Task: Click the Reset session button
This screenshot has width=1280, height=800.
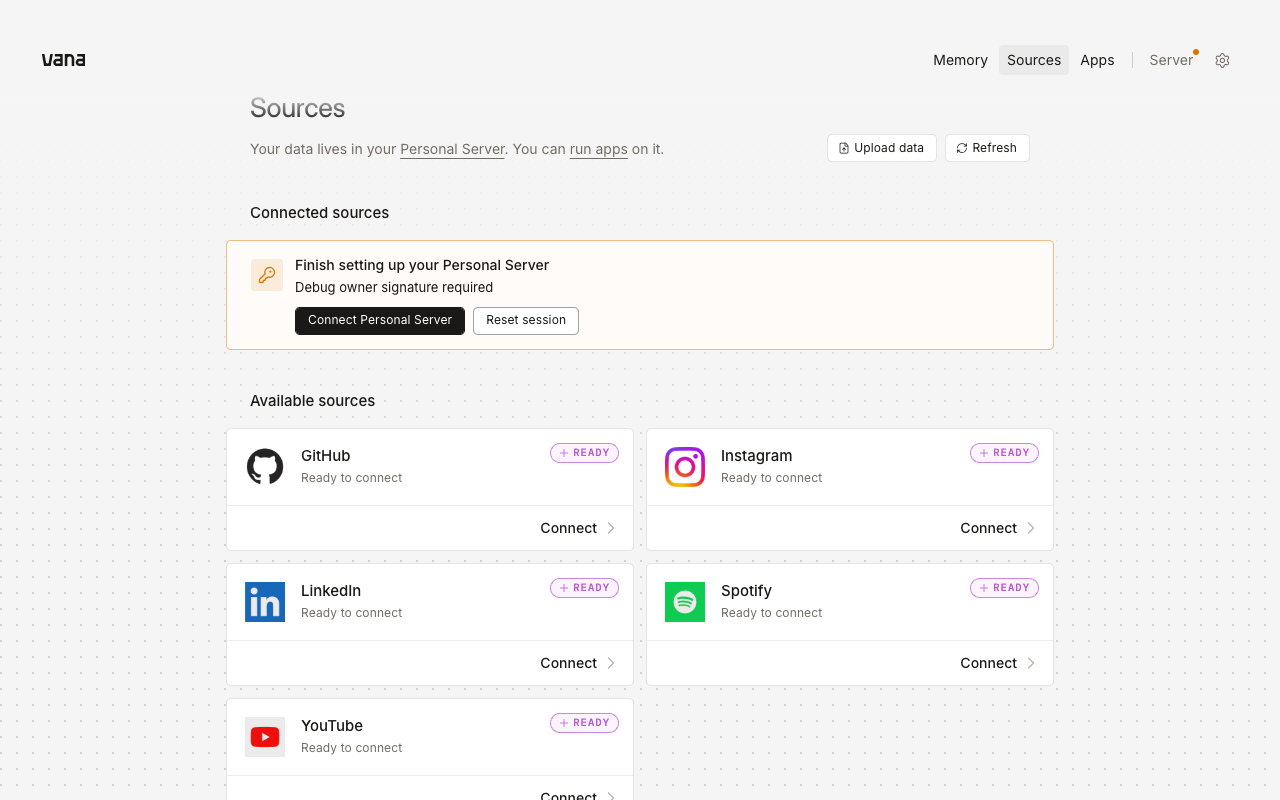Action: point(526,321)
